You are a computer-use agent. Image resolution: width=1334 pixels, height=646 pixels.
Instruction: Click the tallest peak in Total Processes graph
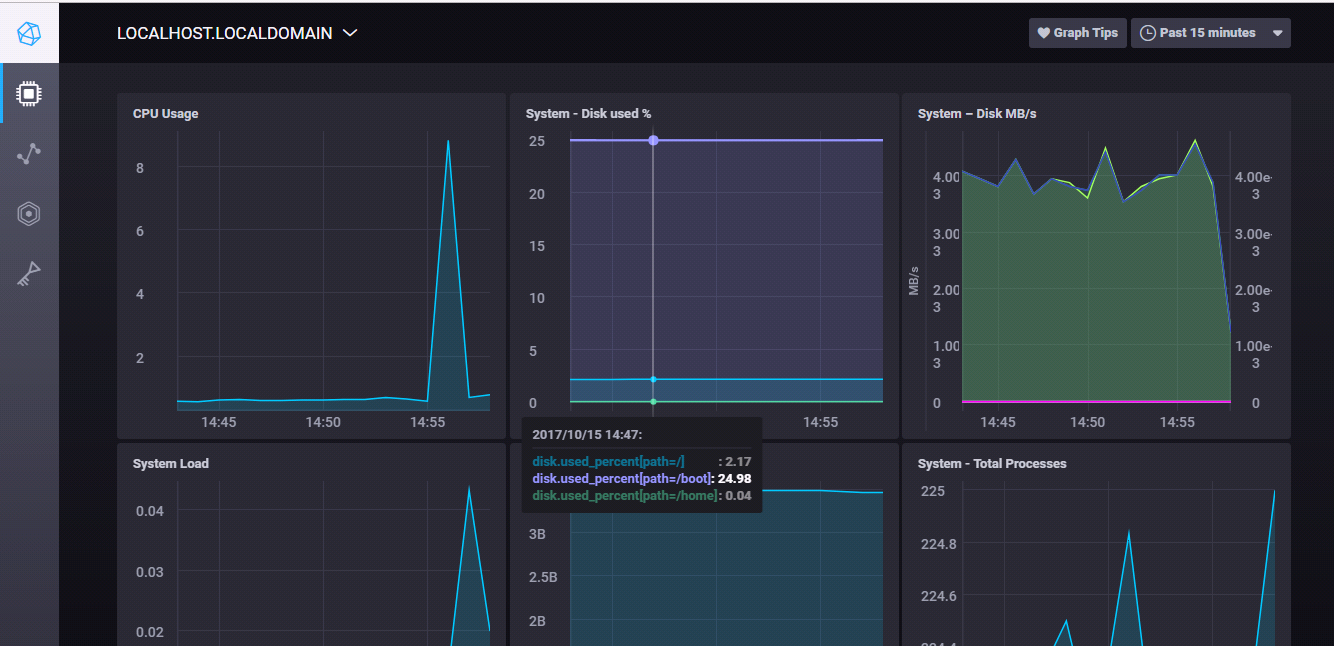click(1274, 491)
